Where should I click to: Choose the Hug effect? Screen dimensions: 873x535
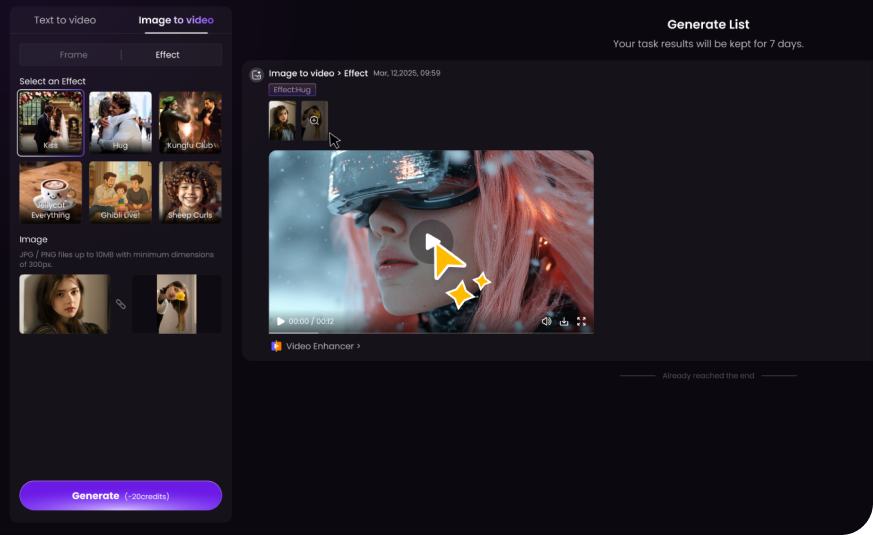(x=120, y=123)
